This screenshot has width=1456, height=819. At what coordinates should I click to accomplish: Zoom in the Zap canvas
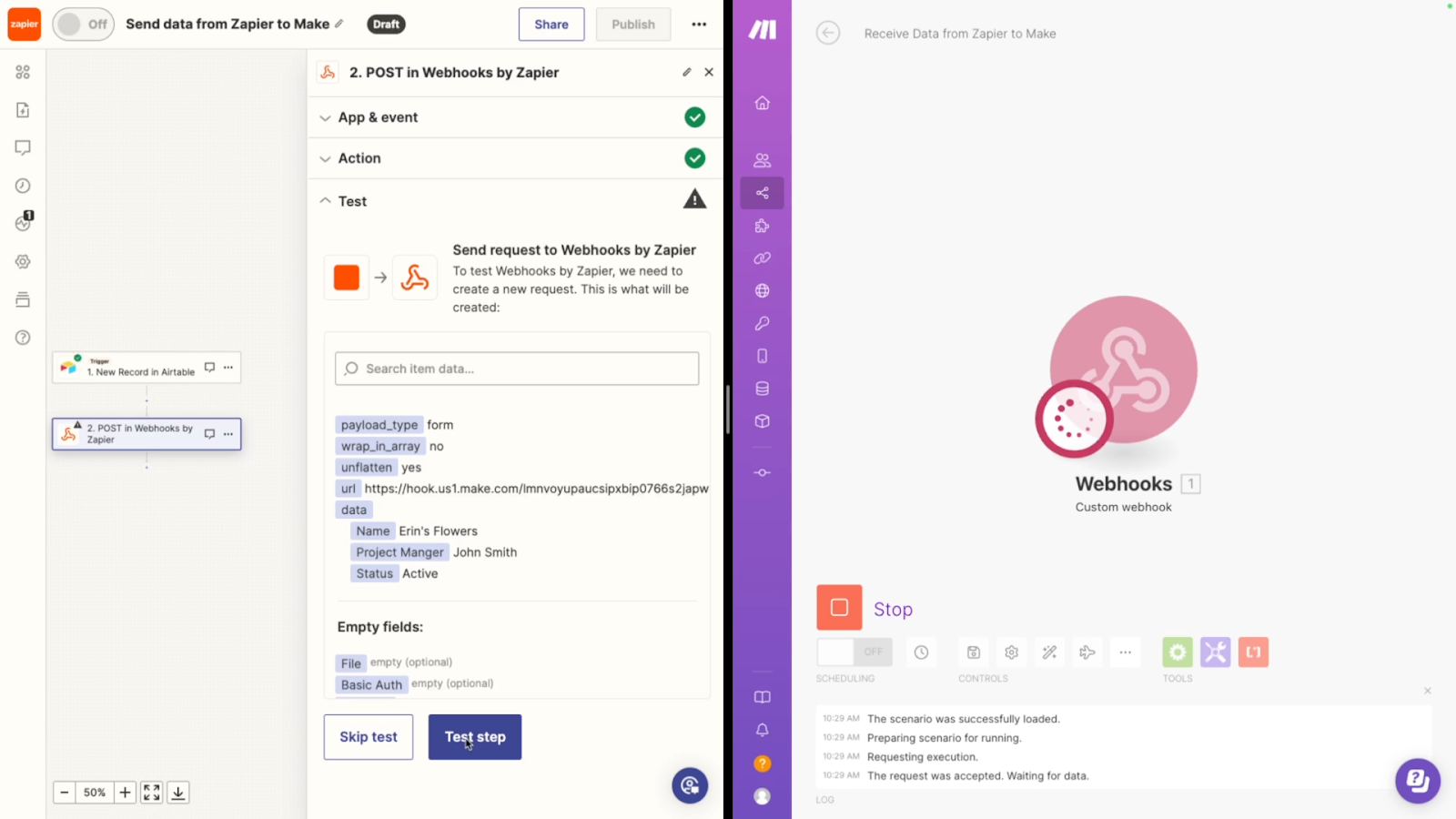click(x=126, y=793)
